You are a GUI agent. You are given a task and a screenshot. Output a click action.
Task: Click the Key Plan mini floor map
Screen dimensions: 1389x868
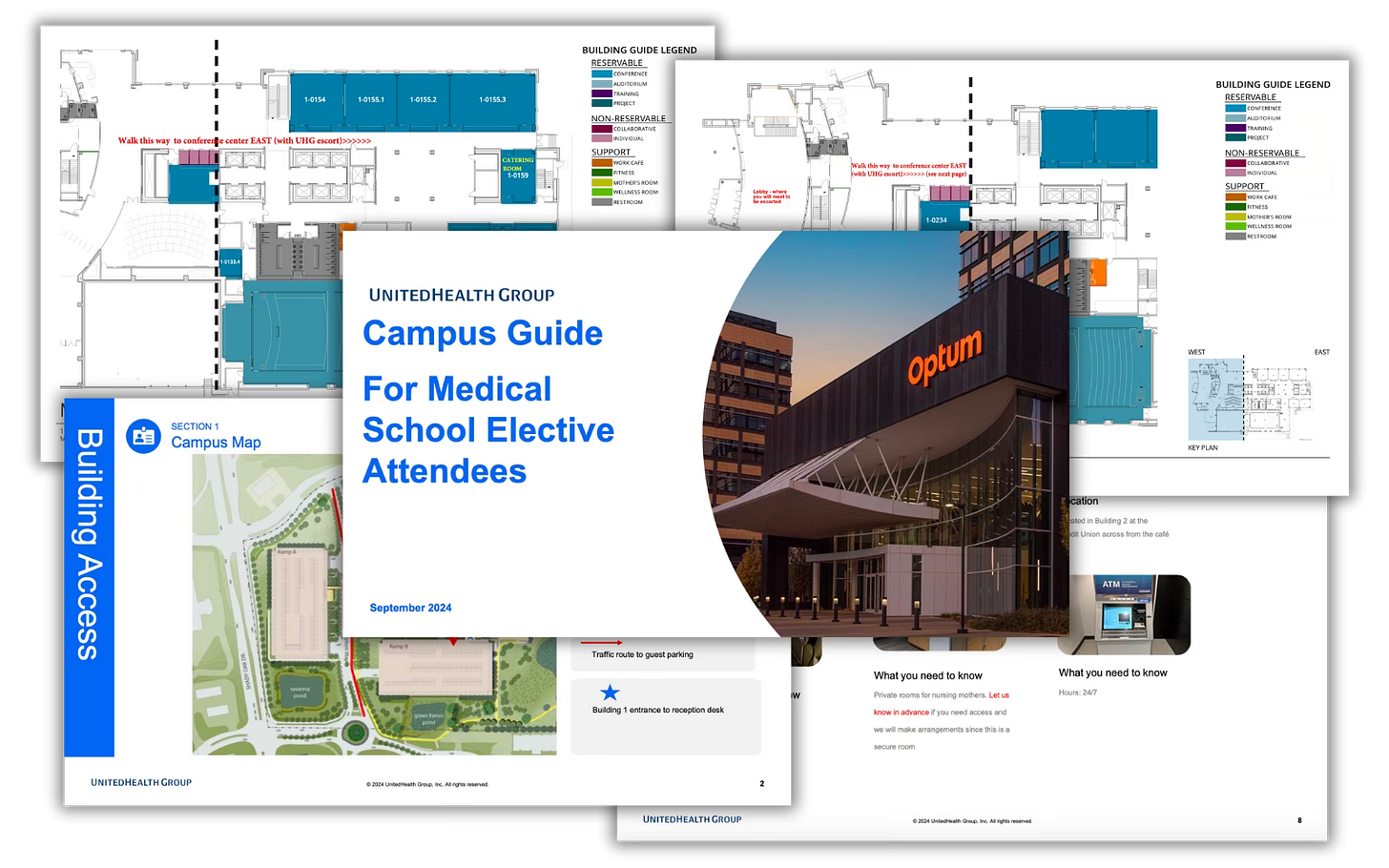(x=1250, y=399)
